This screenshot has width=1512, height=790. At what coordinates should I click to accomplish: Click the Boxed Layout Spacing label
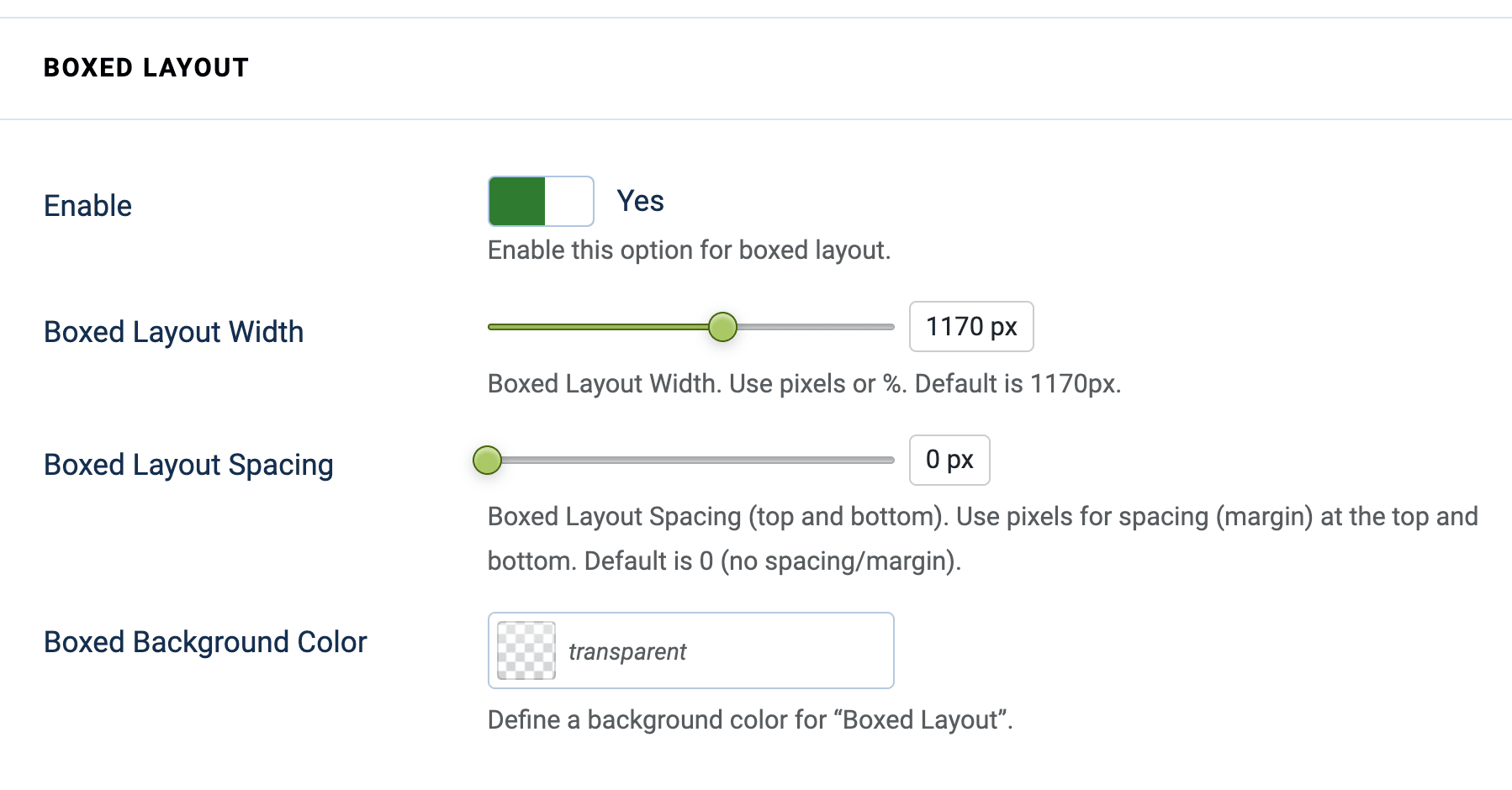coord(188,464)
